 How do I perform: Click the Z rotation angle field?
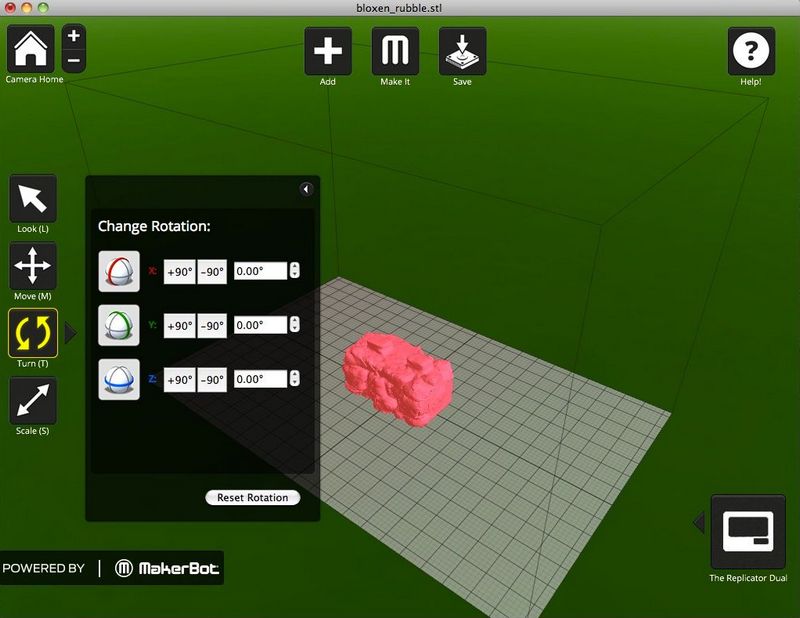click(261, 379)
